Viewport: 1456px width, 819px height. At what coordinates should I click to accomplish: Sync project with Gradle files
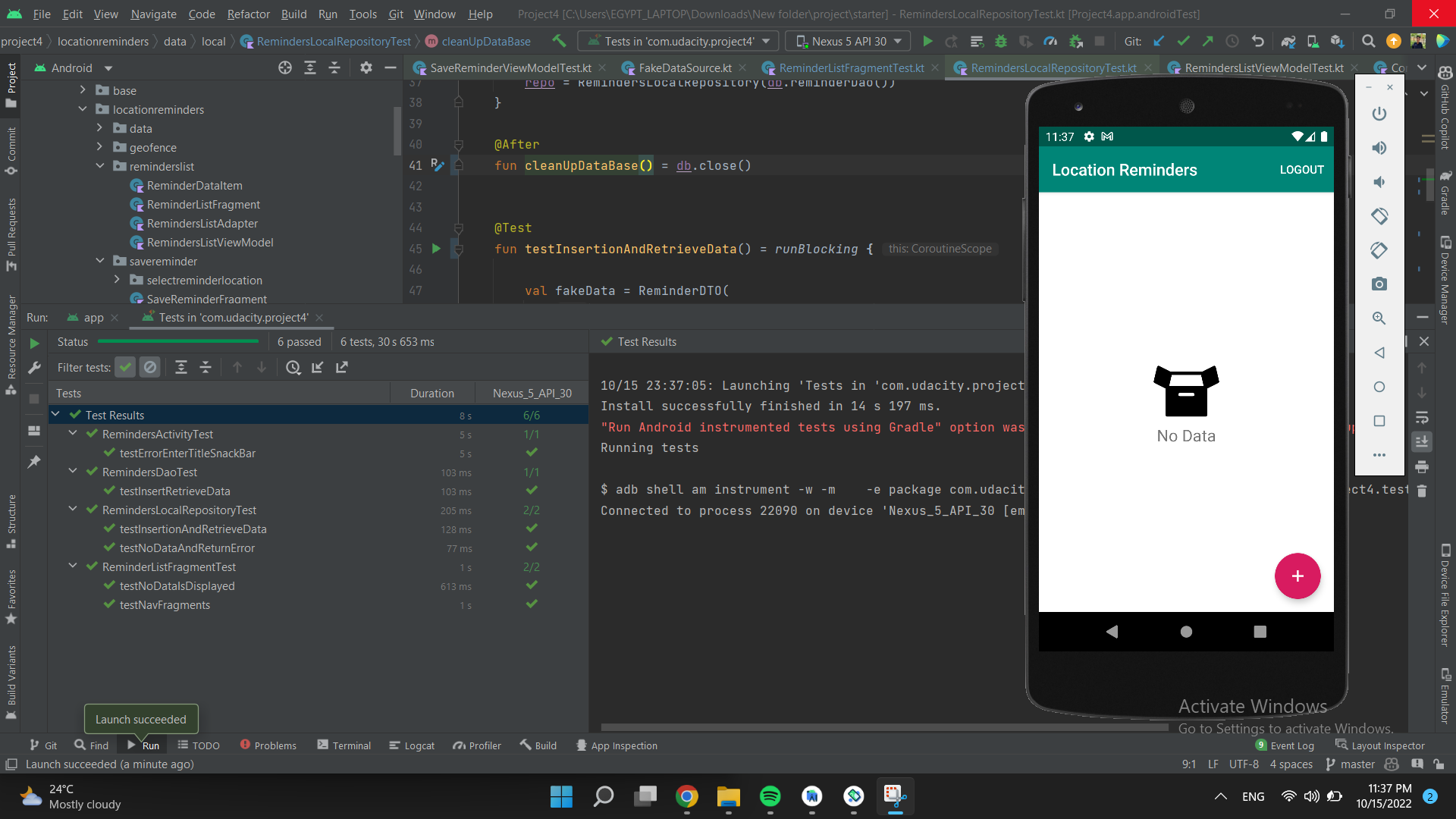click(x=1288, y=41)
